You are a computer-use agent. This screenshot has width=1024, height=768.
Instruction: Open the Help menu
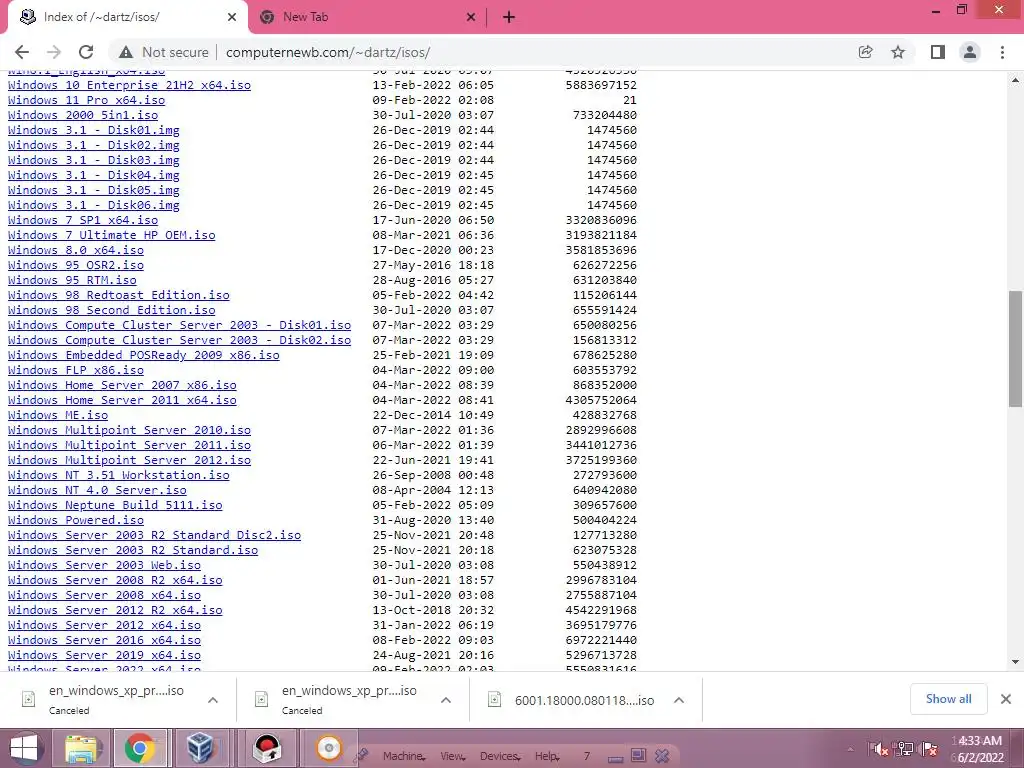547,756
